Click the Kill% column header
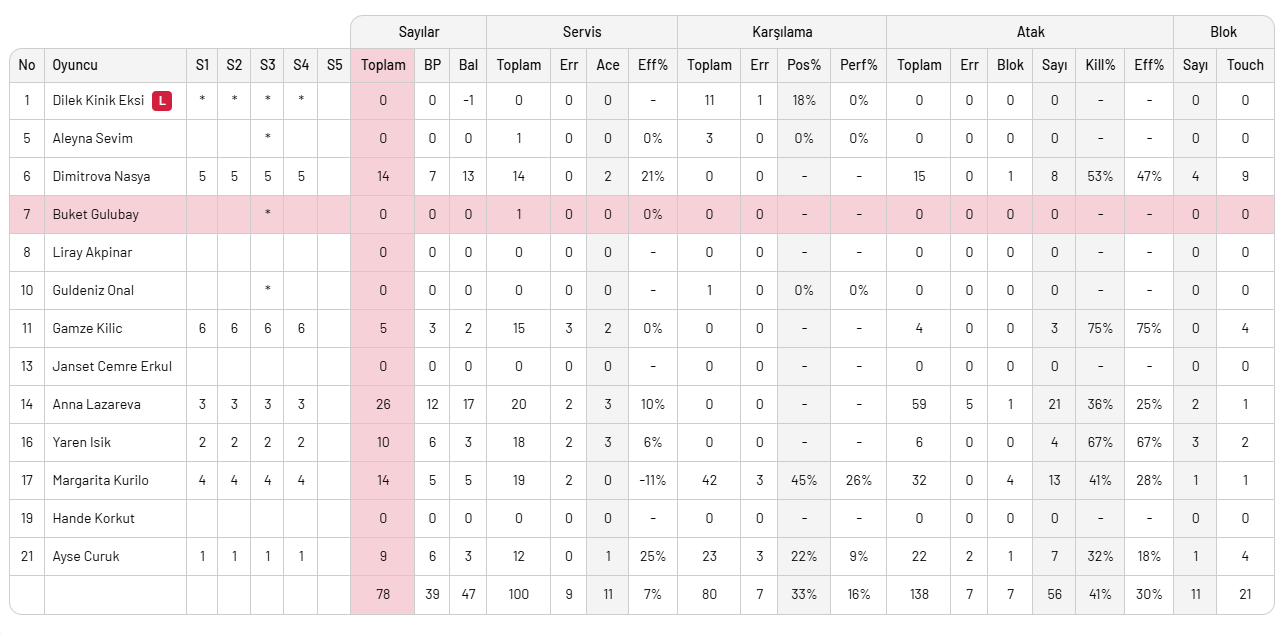 point(1100,65)
